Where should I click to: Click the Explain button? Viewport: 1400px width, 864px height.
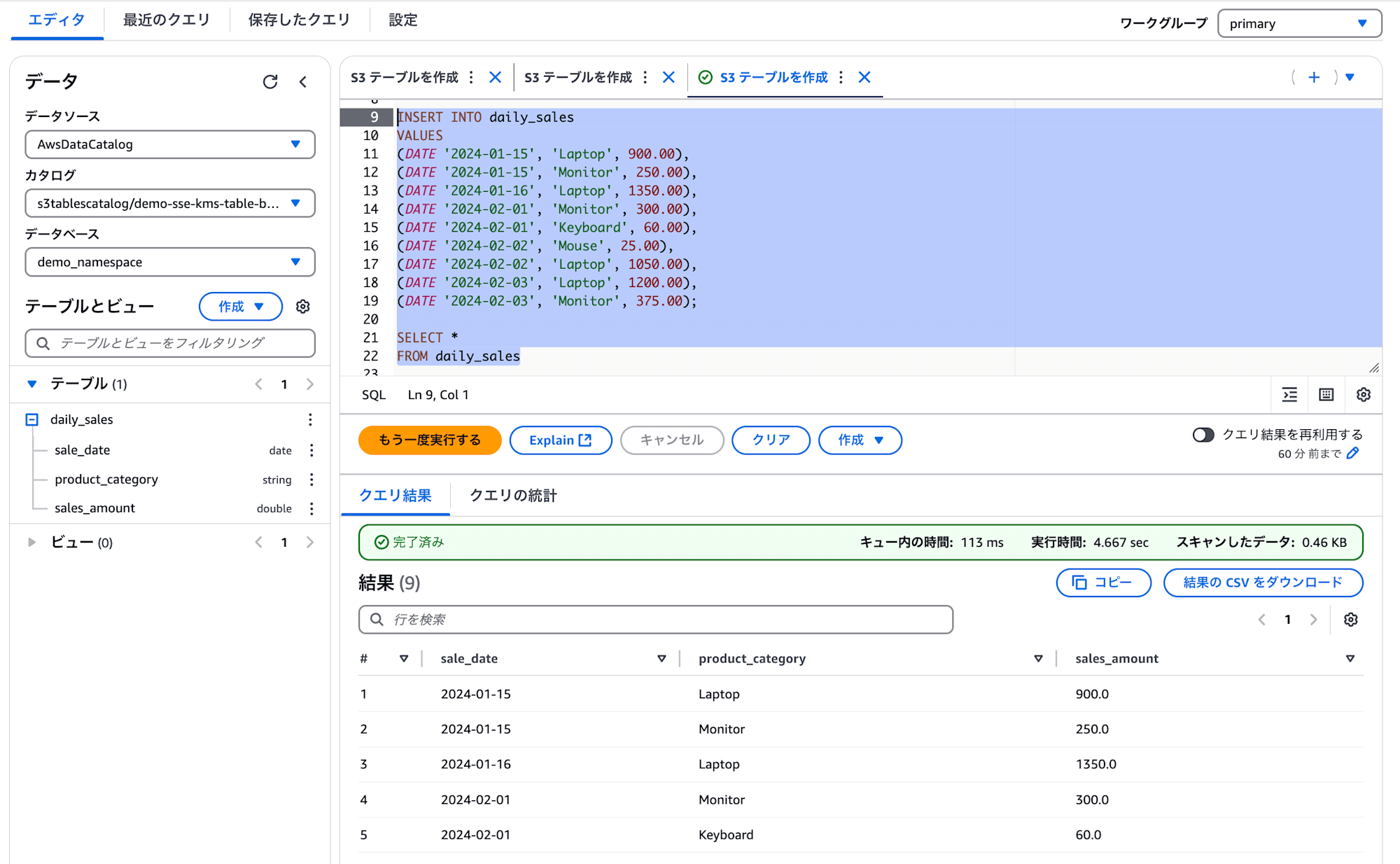(x=561, y=440)
